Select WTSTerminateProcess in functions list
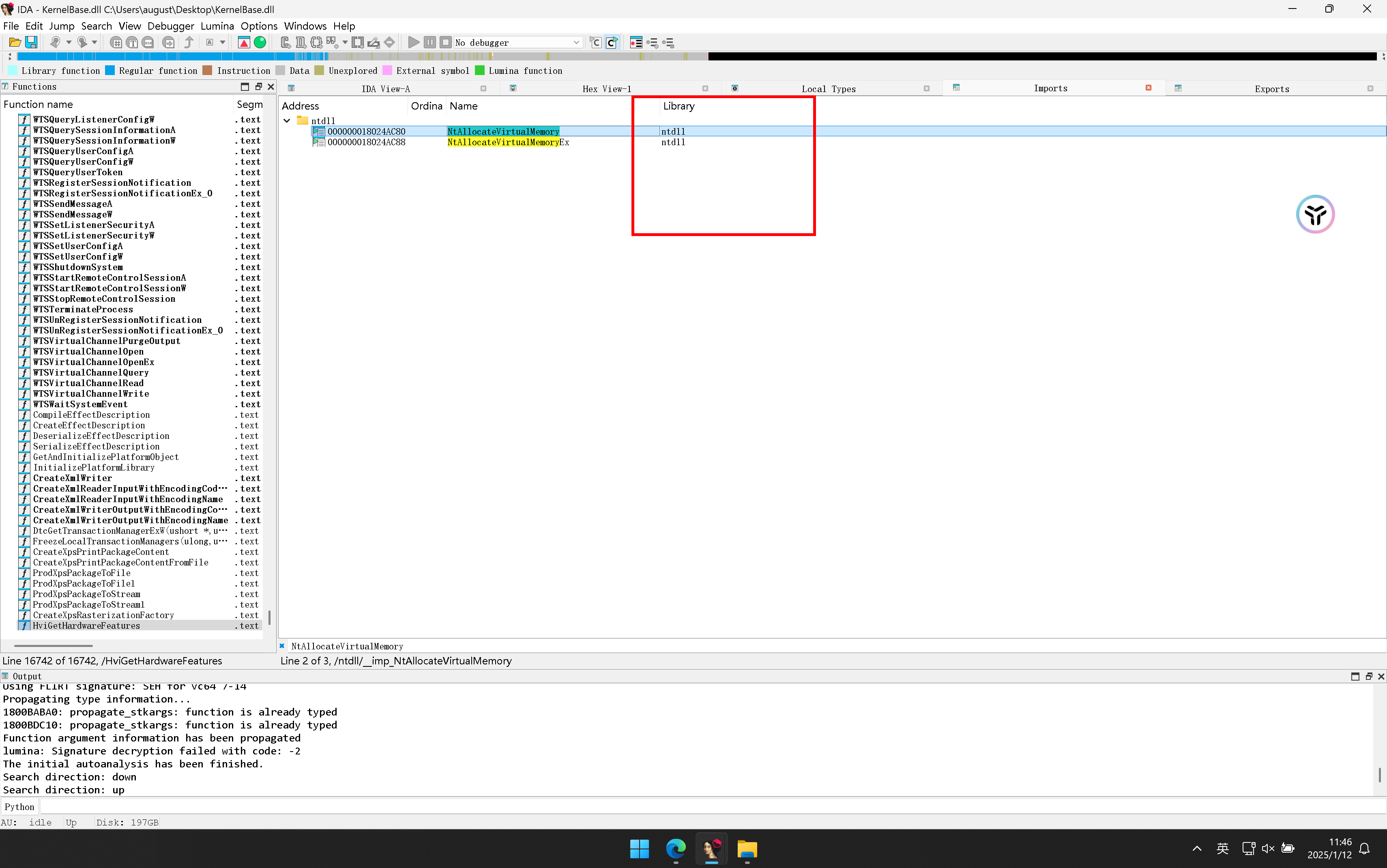This screenshot has height=868, width=1387. point(83,309)
